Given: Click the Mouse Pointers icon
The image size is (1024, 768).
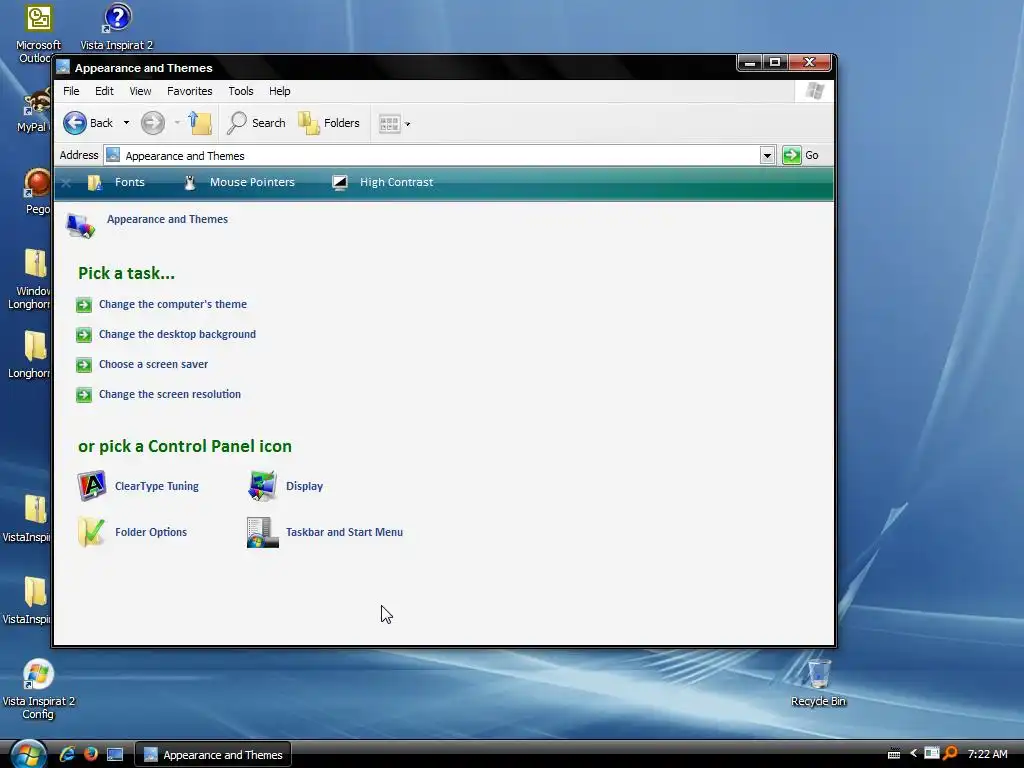Looking at the screenshot, I should pyautogui.click(x=190, y=183).
